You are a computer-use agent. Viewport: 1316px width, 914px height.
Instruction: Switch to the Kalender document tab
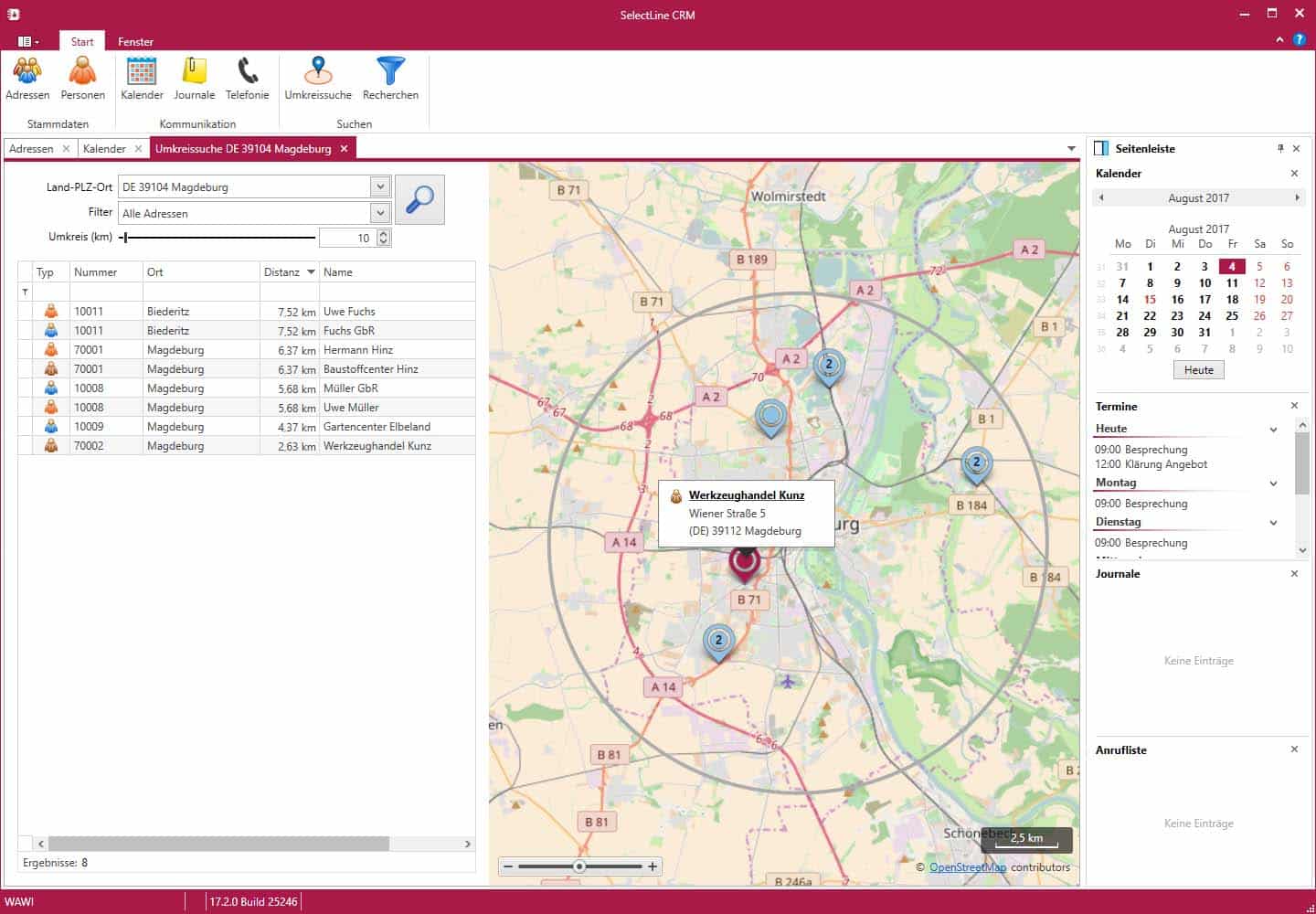[x=104, y=148]
